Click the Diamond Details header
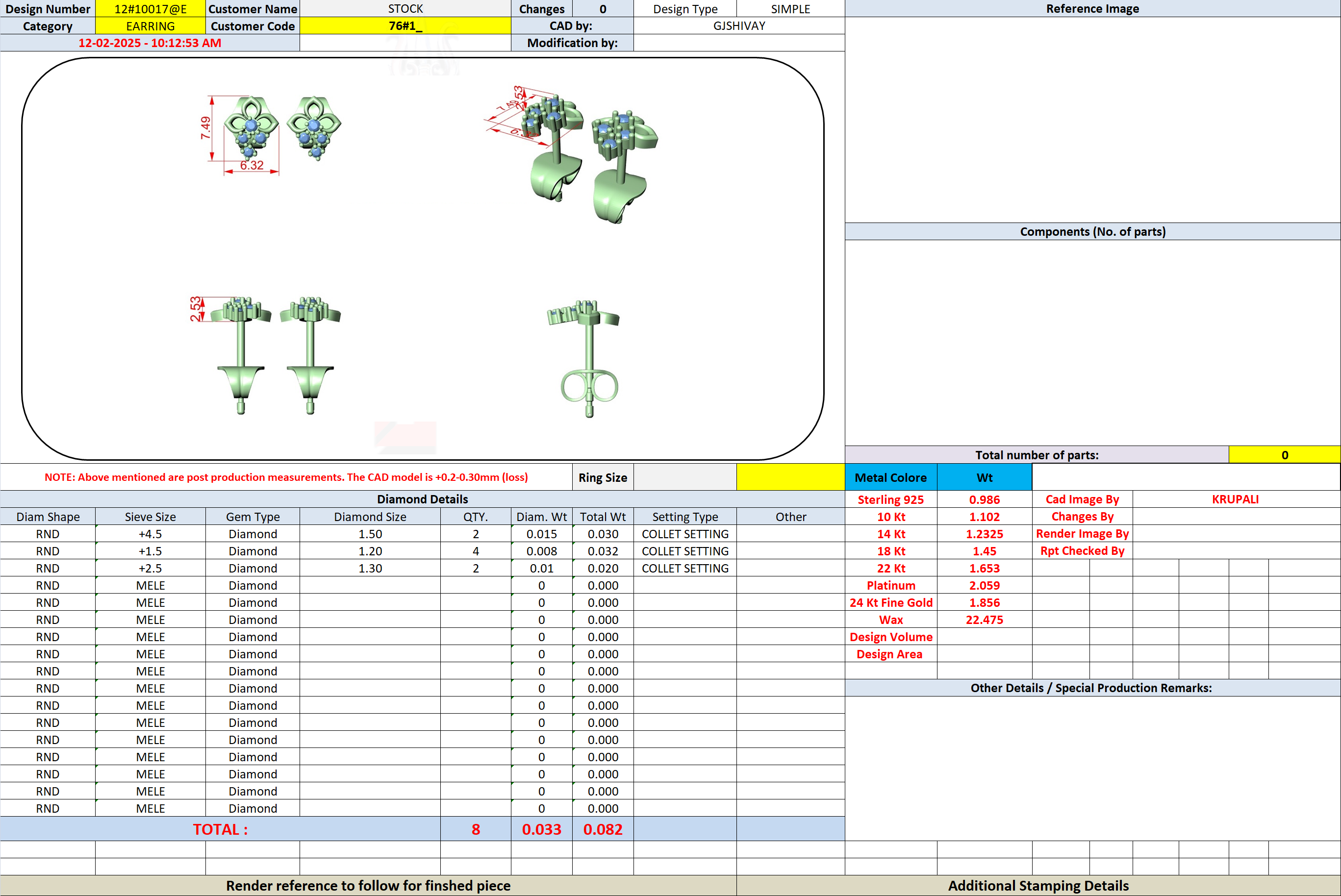The height and width of the screenshot is (896, 1341). [x=423, y=499]
